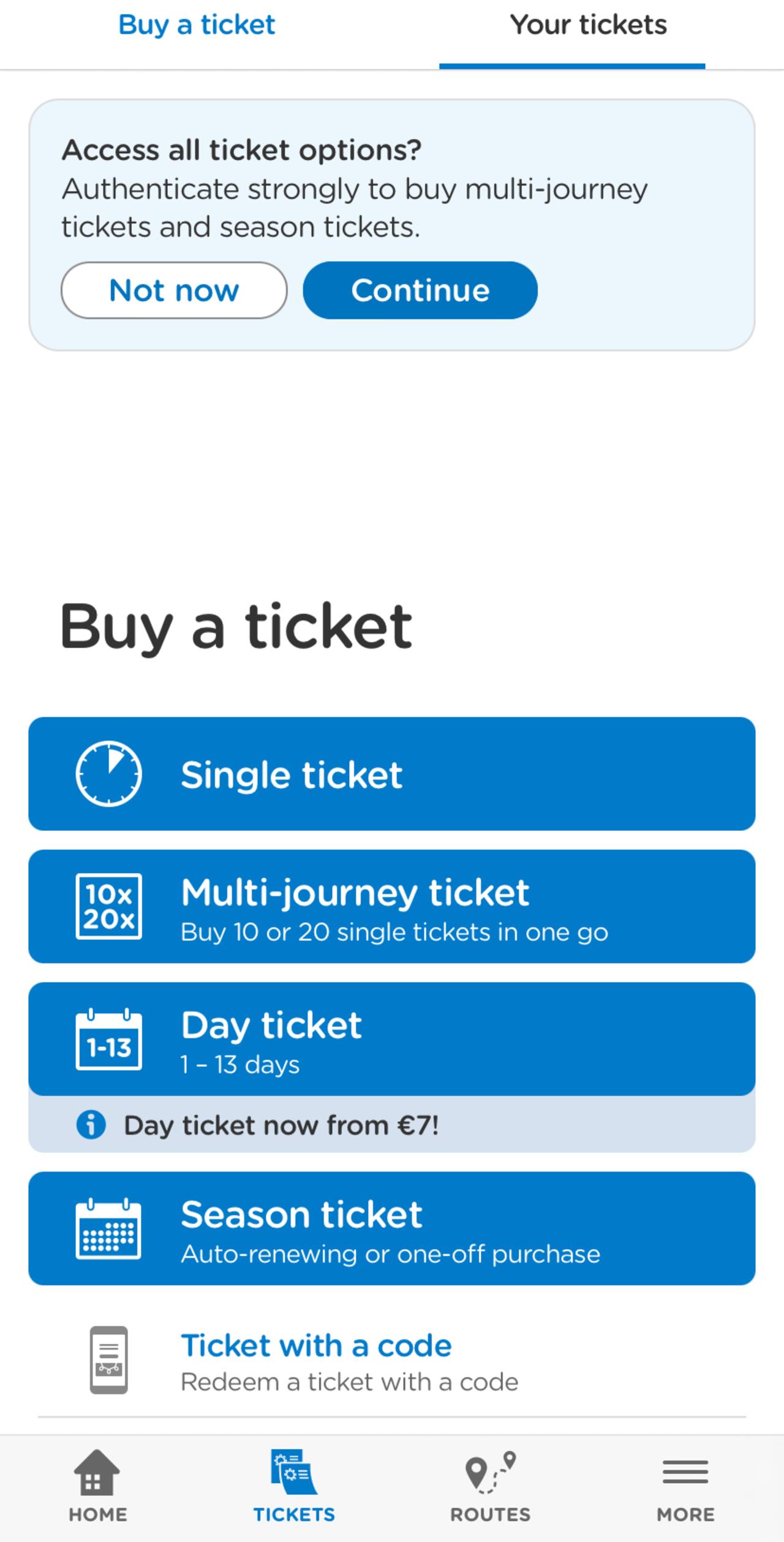Choose the Day ticket option
The image size is (784, 1542).
[392, 1039]
